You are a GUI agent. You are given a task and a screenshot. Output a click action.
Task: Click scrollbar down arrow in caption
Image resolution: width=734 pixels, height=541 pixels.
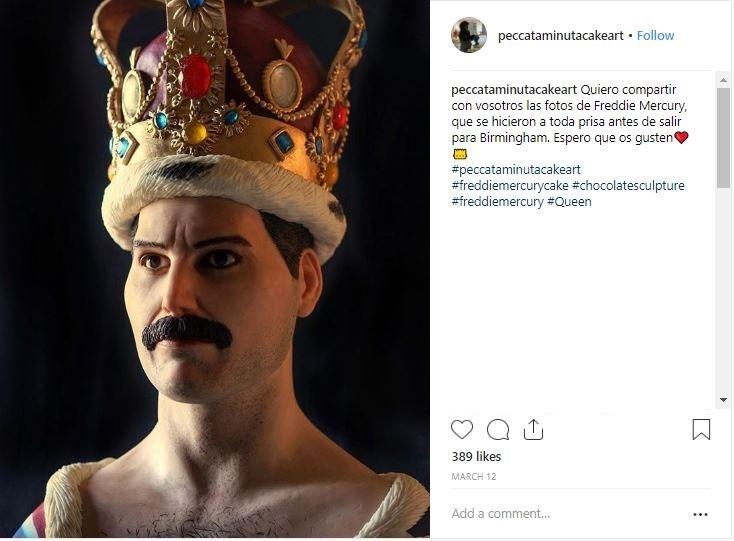pyautogui.click(x=723, y=400)
